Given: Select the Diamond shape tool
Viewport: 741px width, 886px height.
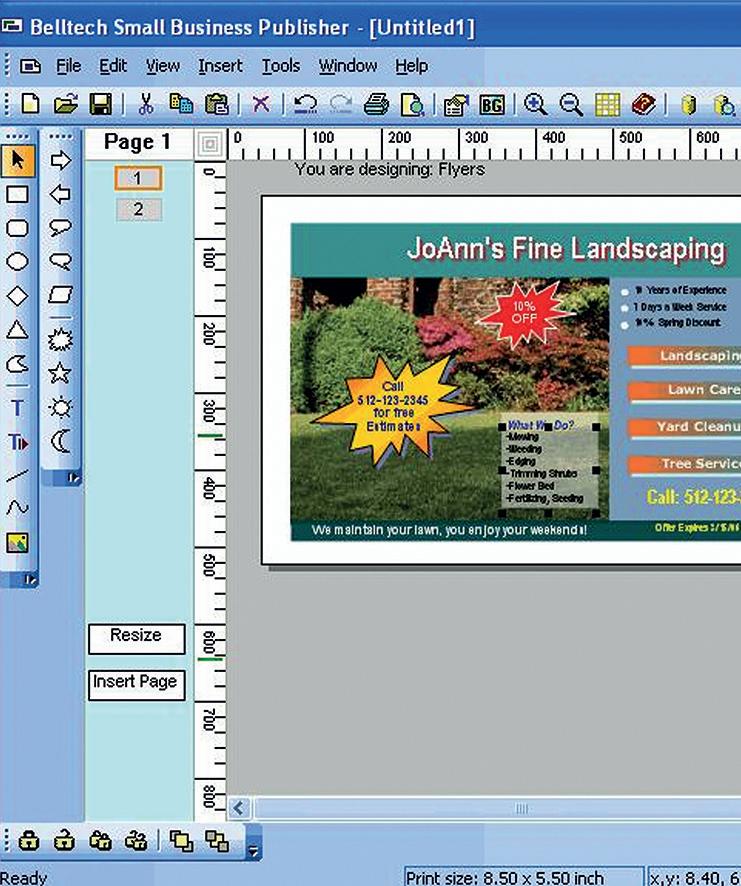Looking at the screenshot, I should [17, 296].
